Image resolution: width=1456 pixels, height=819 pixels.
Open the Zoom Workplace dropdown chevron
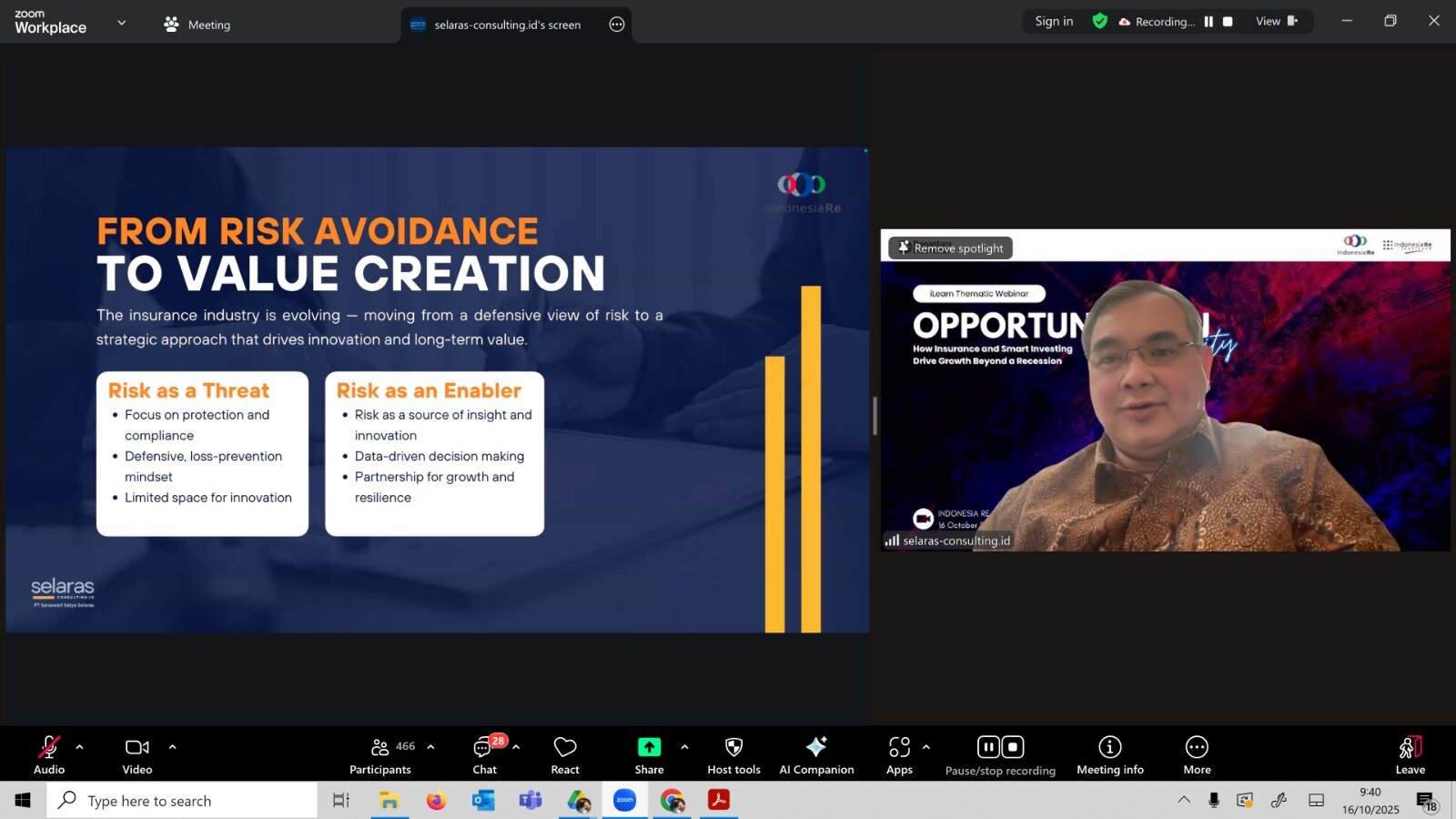(x=122, y=23)
